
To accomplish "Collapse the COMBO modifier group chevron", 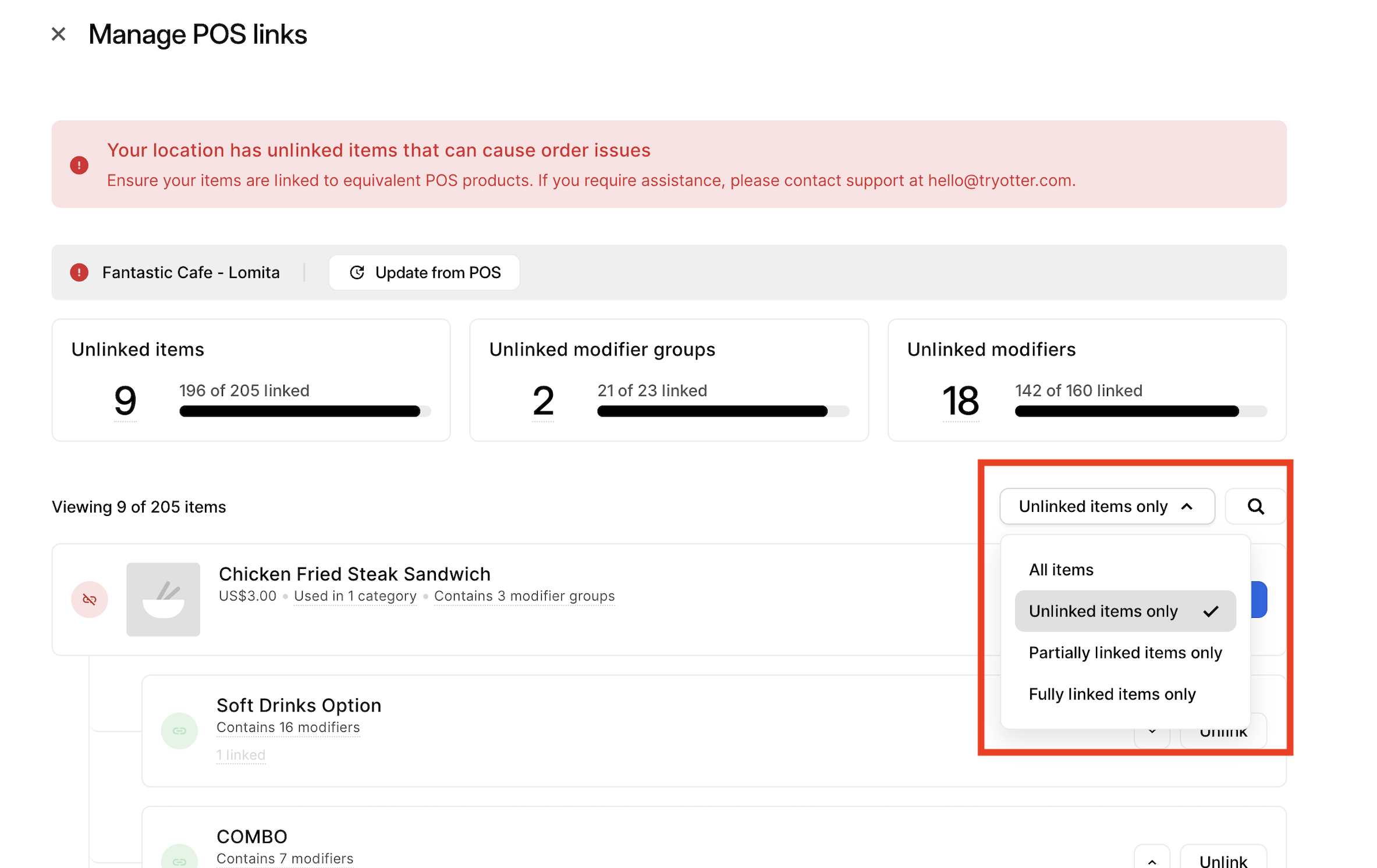I will 1152,861.
